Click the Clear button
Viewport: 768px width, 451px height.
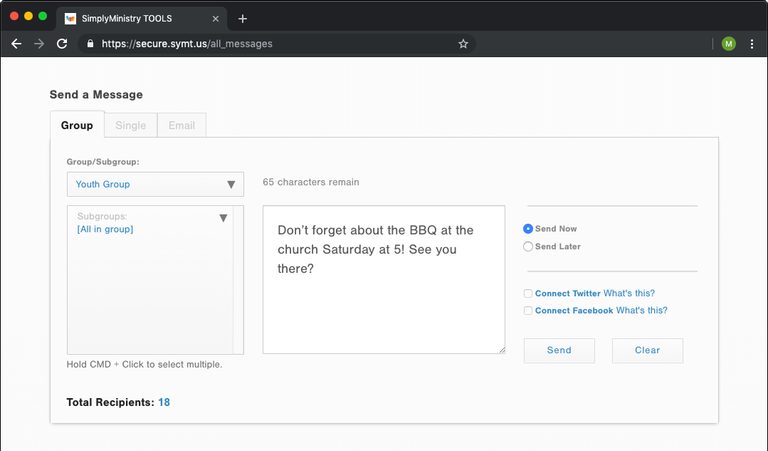point(648,350)
